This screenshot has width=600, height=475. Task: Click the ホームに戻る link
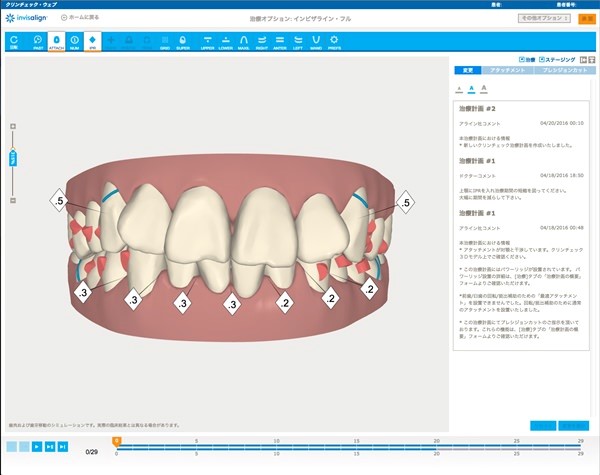pos(80,19)
